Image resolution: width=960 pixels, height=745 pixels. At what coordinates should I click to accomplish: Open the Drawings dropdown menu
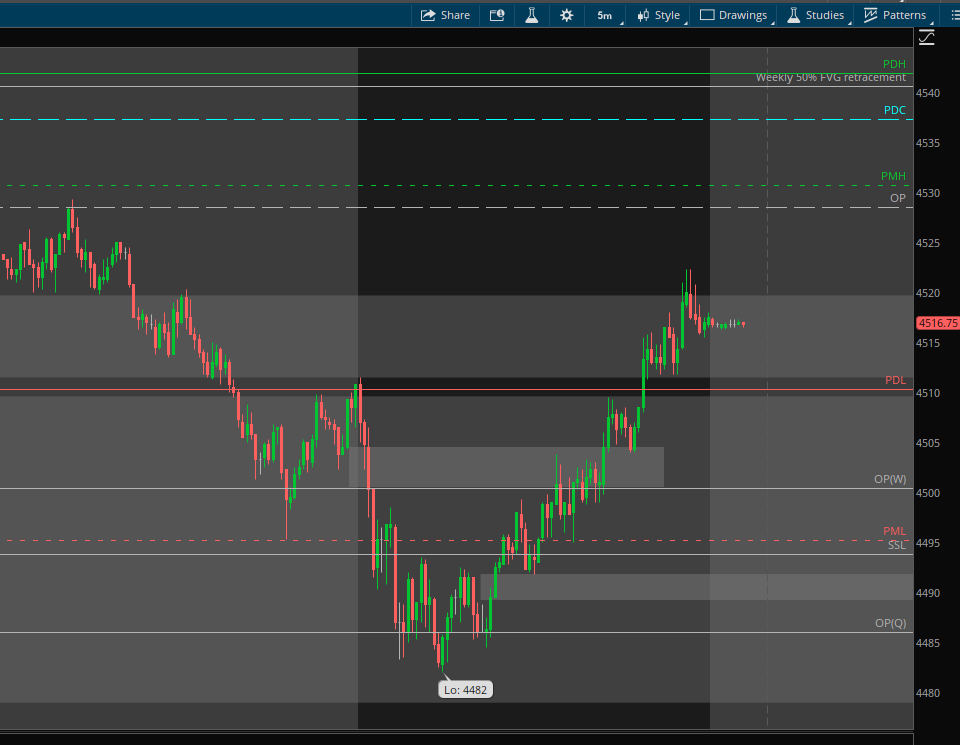point(733,15)
